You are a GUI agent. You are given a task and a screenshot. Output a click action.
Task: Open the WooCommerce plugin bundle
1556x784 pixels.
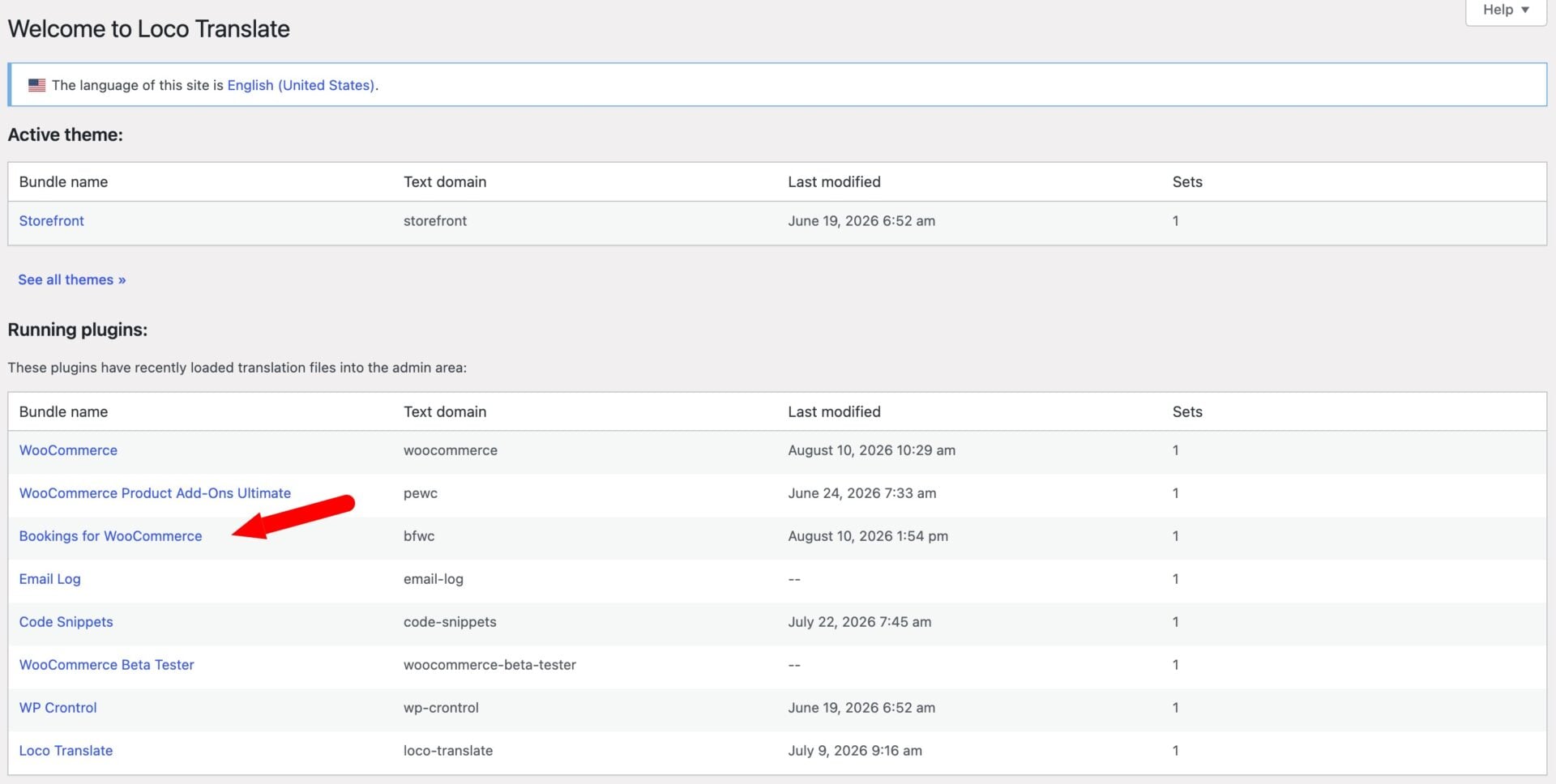[x=68, y=450]
